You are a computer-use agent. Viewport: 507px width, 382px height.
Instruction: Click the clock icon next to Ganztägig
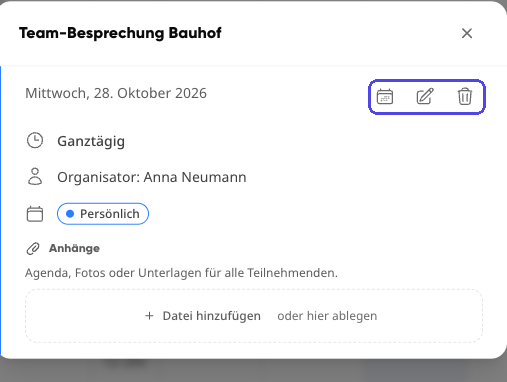click(x=35, y=140)
